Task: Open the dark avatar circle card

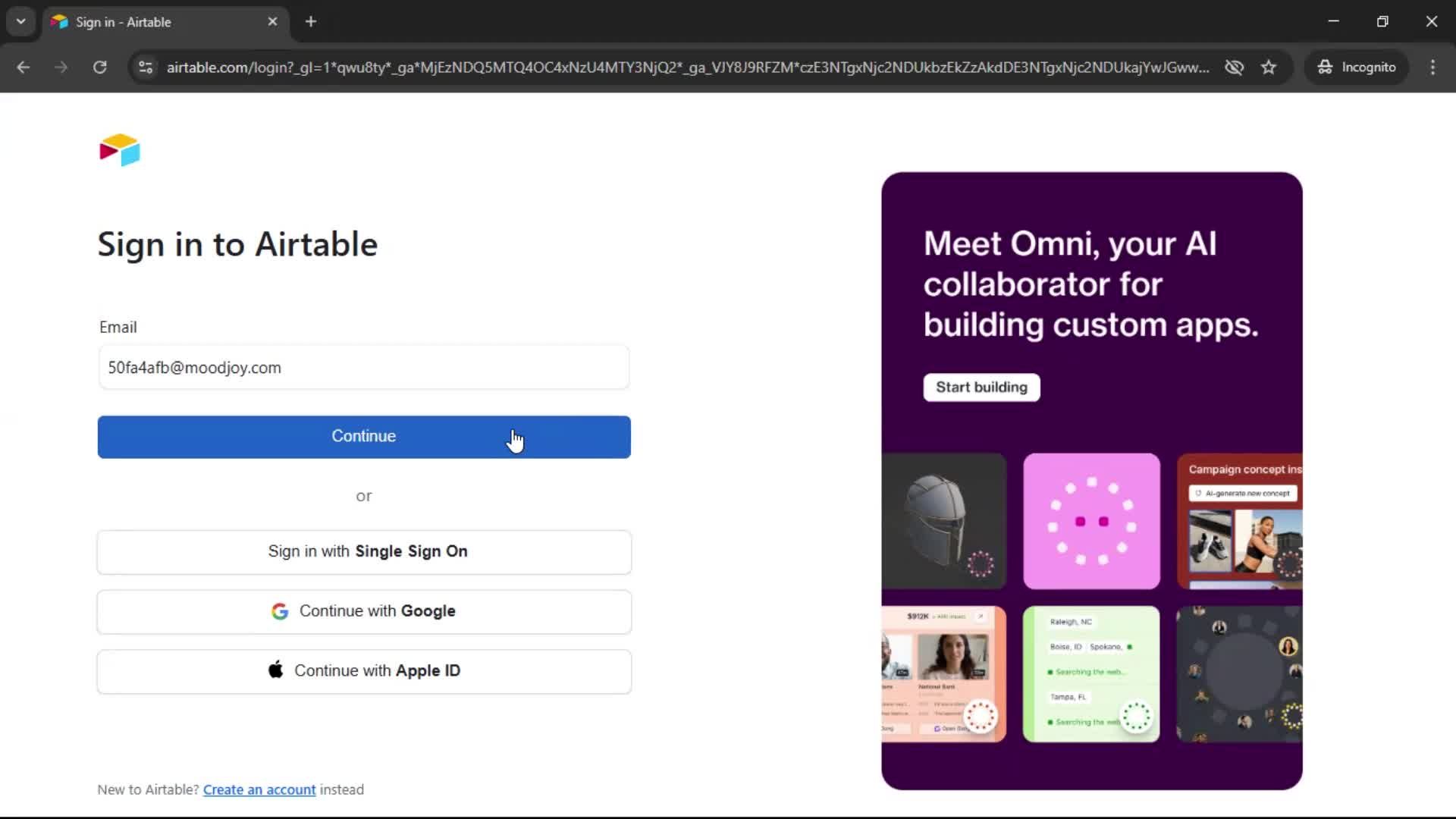Action: point(1240,674)
